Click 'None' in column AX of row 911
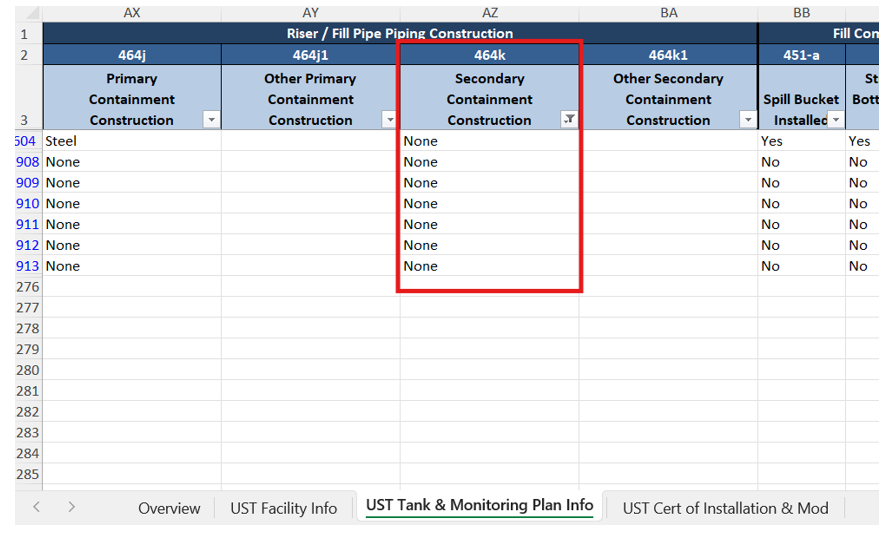889x544 pixels. coord(132,224)
